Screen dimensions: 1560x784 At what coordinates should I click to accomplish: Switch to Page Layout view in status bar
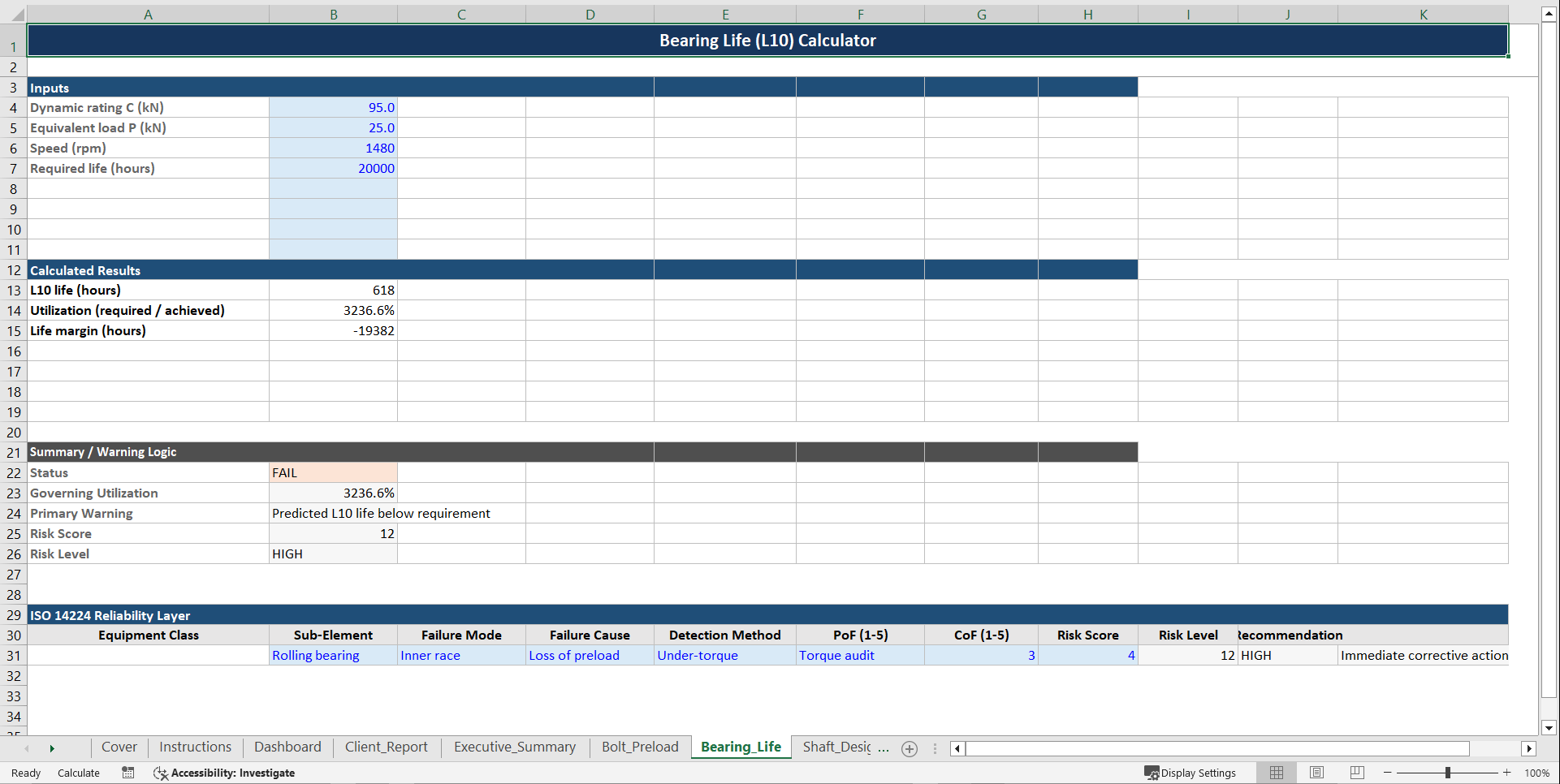(1316, 773)
